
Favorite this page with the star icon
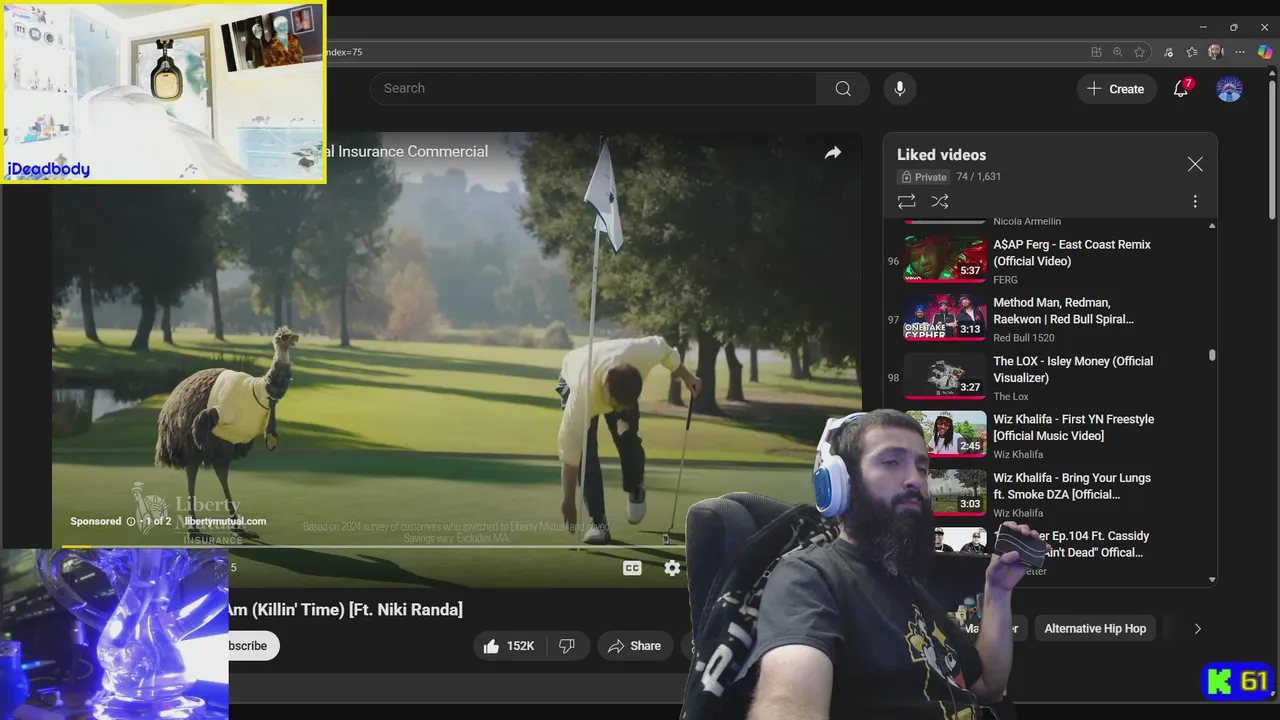pyautogui.click(x=1139, y=52)
